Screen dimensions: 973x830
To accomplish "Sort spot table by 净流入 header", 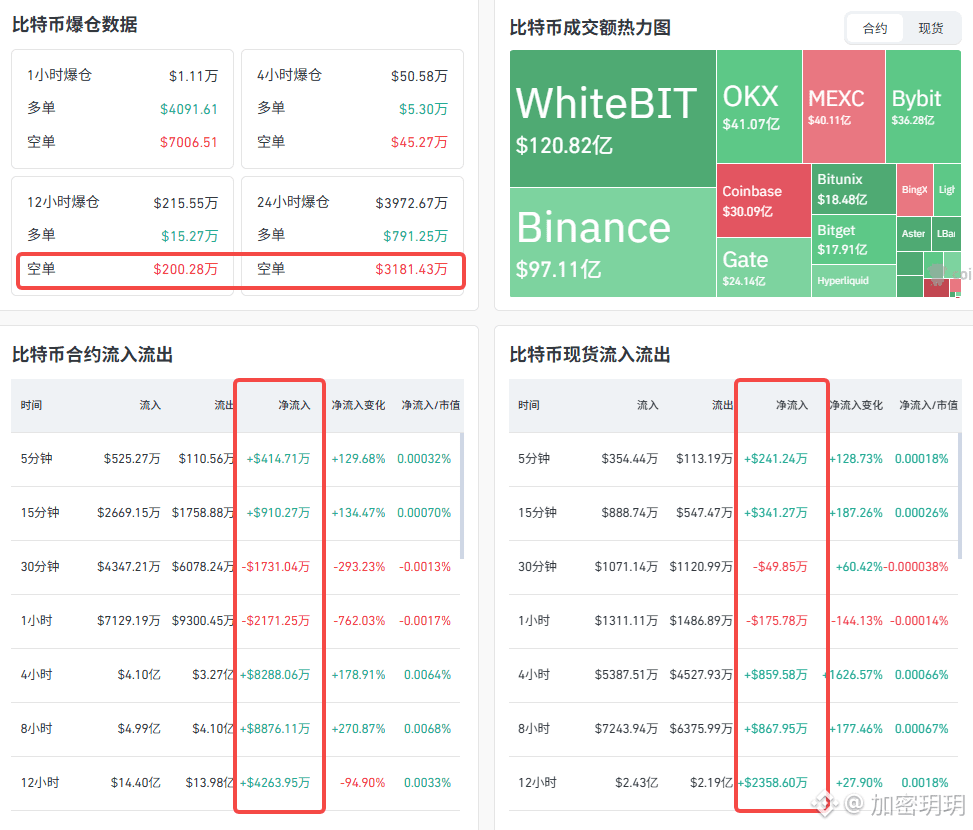I will pyautogui.click(x=792, y=405).
